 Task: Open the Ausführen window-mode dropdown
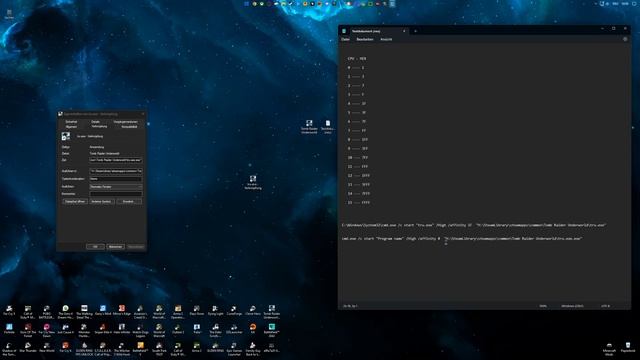click(x=116, y=187)
